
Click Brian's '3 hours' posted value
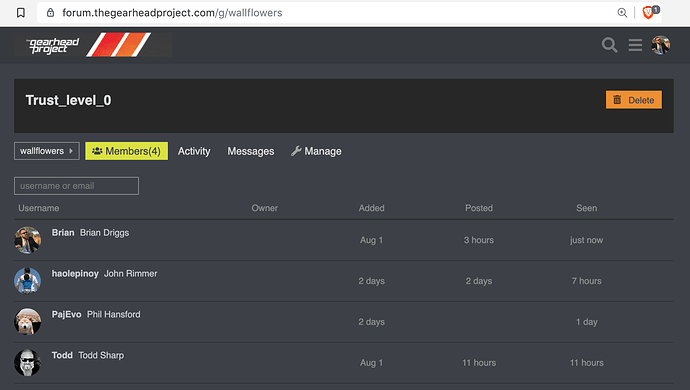click(x=479, y=240)
